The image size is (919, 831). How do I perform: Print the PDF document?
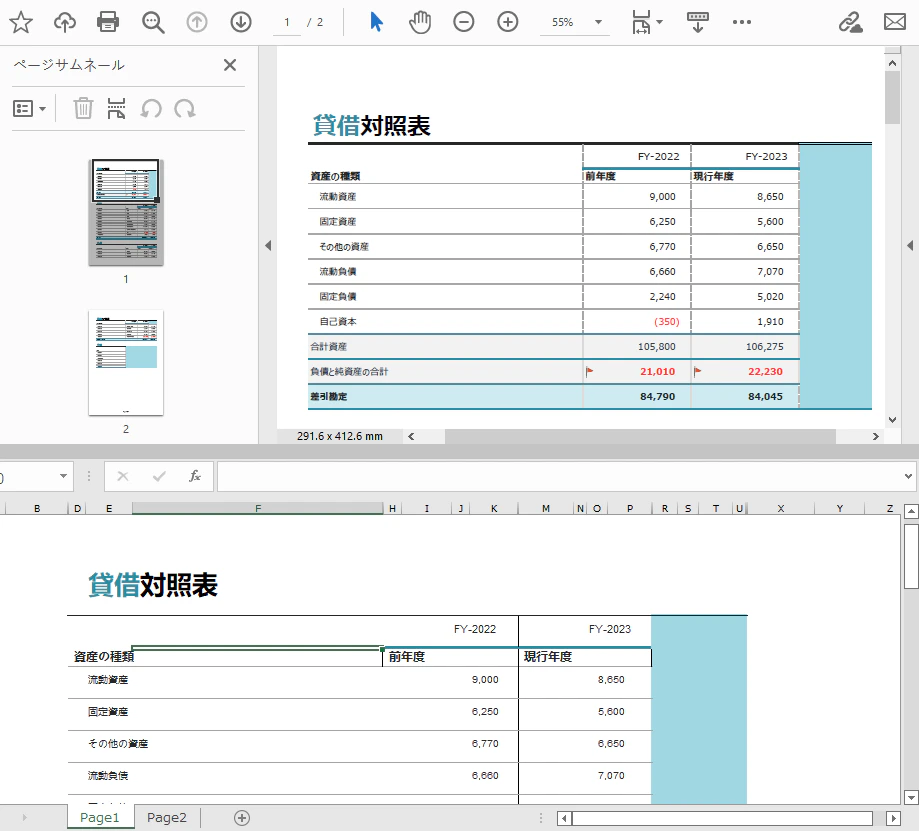(107, 21)
